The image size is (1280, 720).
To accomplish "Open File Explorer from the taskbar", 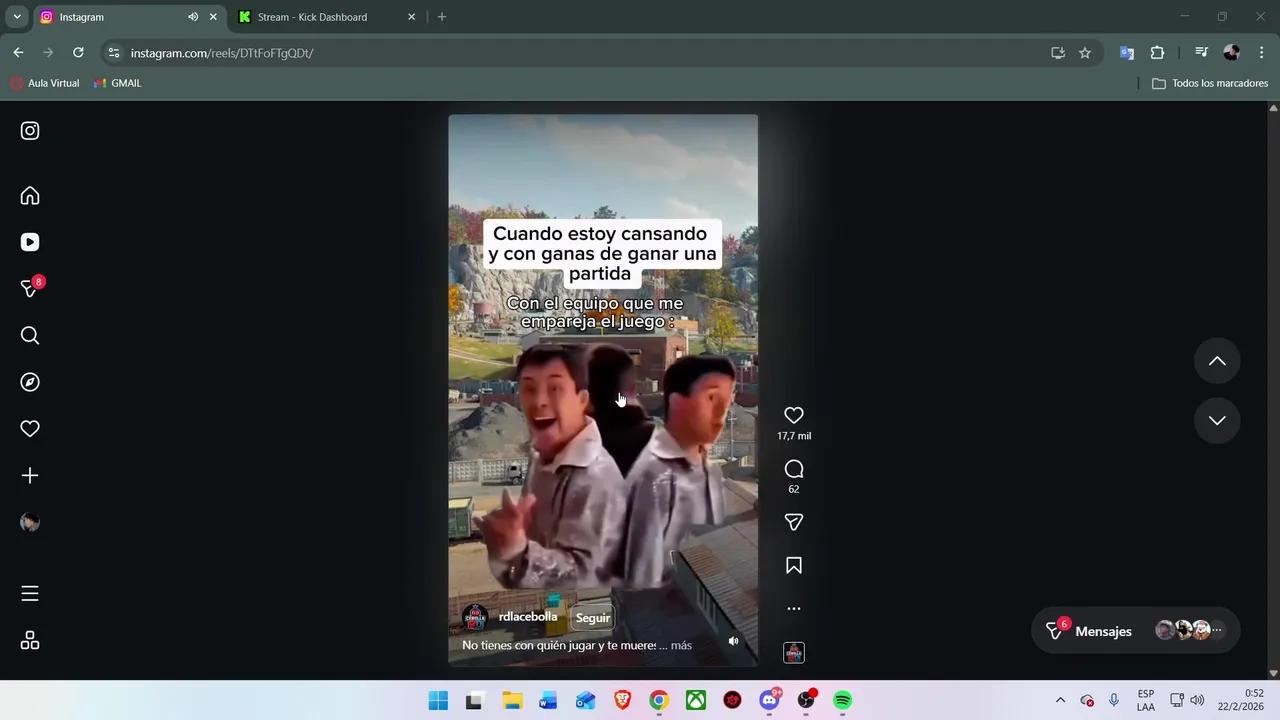I will (512, 700).
